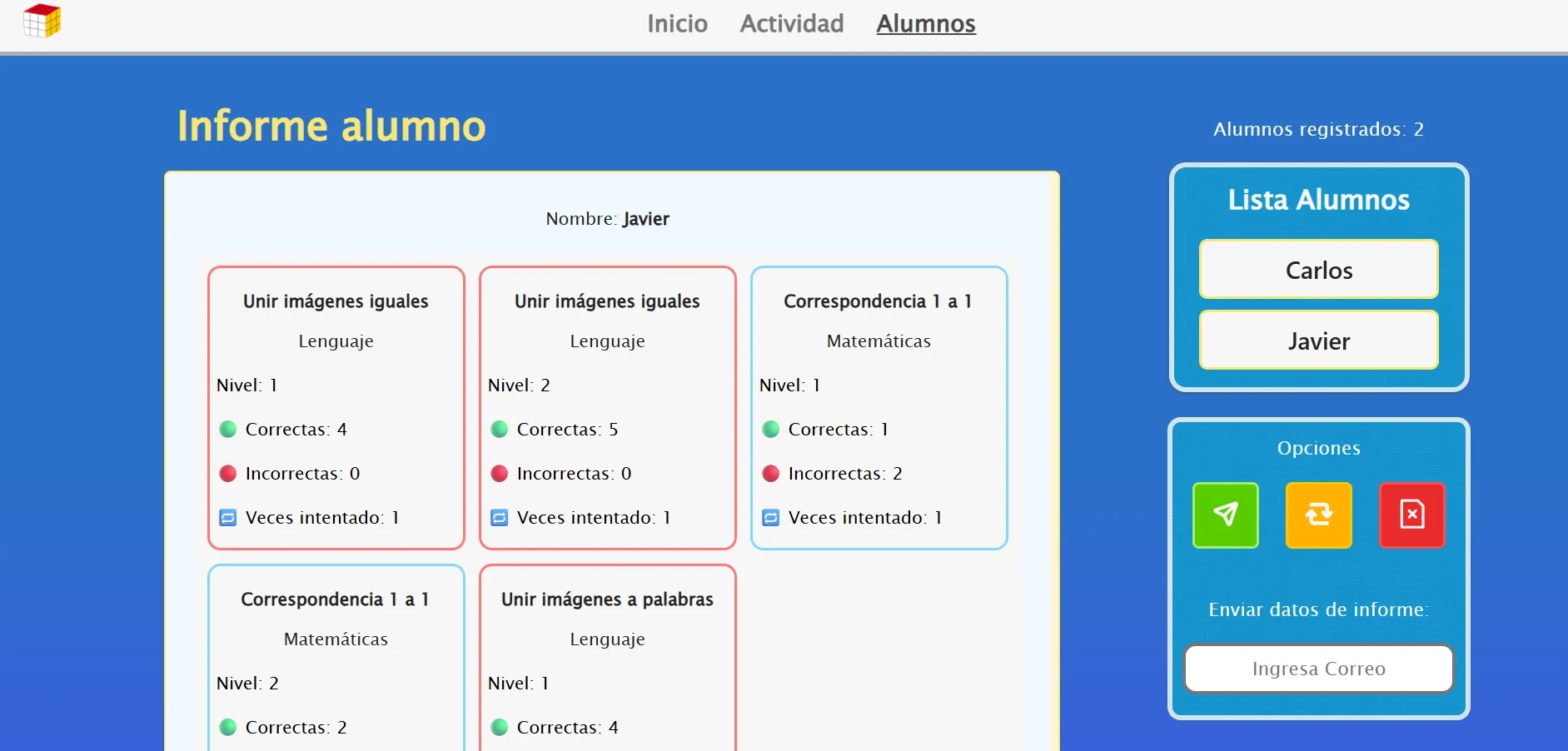Viewport: 1568px width, 751px height.
Task: Click the red delete file icon
Action: tap(1411, 515)
